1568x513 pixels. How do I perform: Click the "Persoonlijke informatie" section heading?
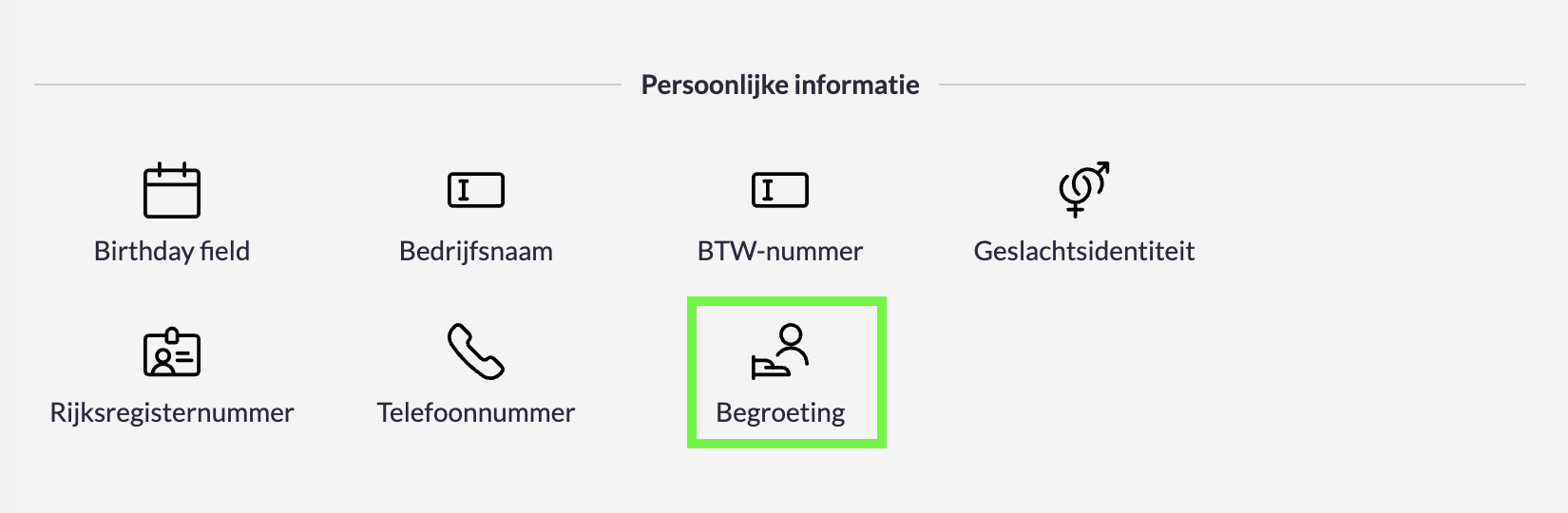(x=780, y=85)
